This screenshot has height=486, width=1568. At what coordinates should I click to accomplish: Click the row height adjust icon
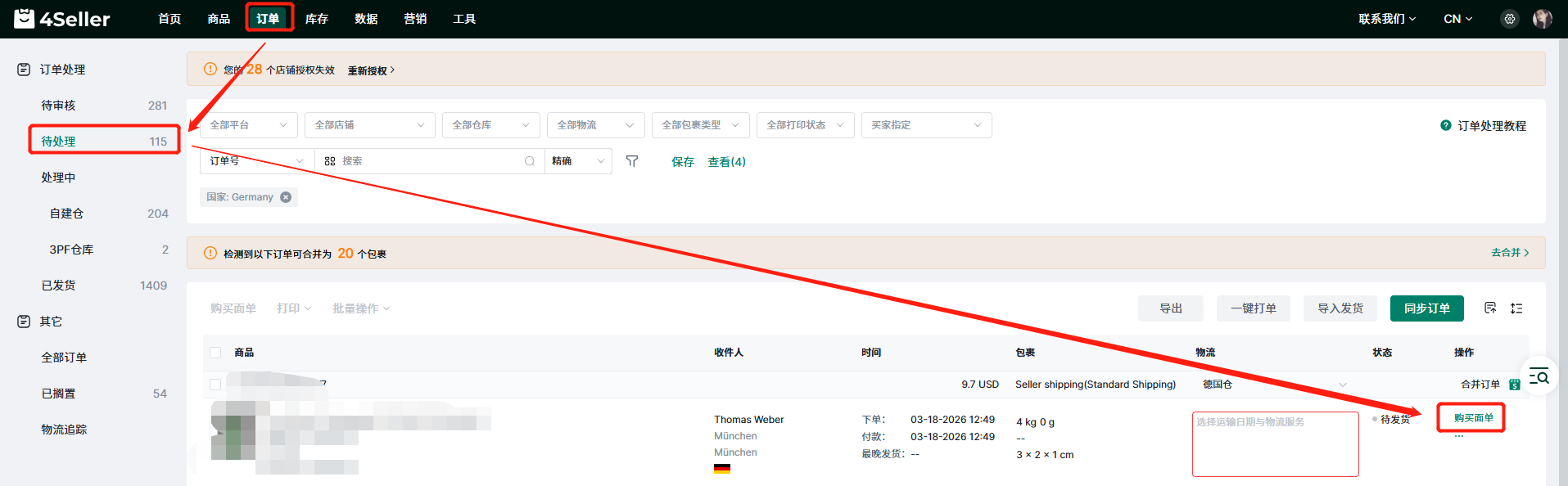point(1516,308)
